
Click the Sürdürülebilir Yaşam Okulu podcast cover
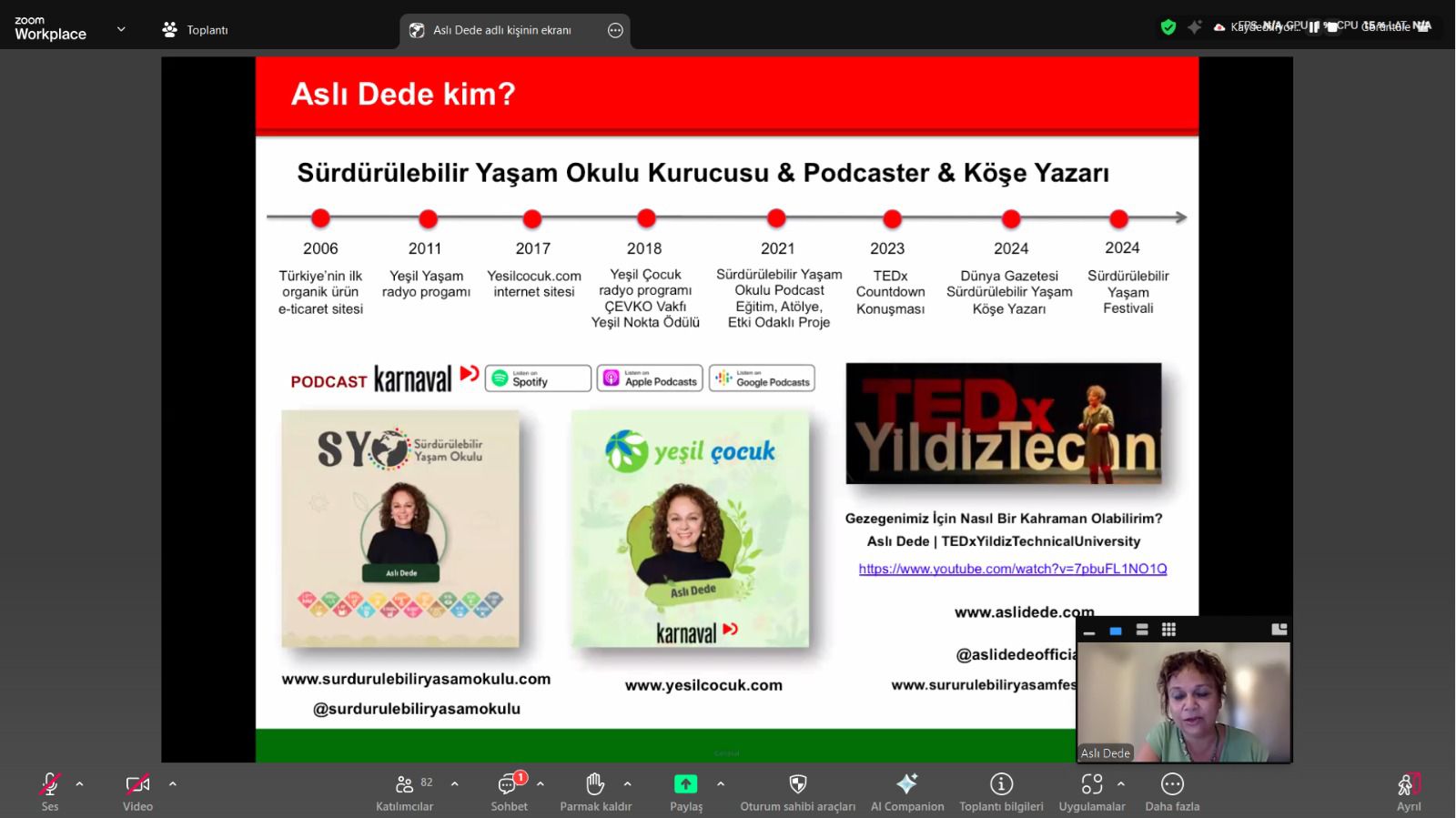(x=400, y=529)
